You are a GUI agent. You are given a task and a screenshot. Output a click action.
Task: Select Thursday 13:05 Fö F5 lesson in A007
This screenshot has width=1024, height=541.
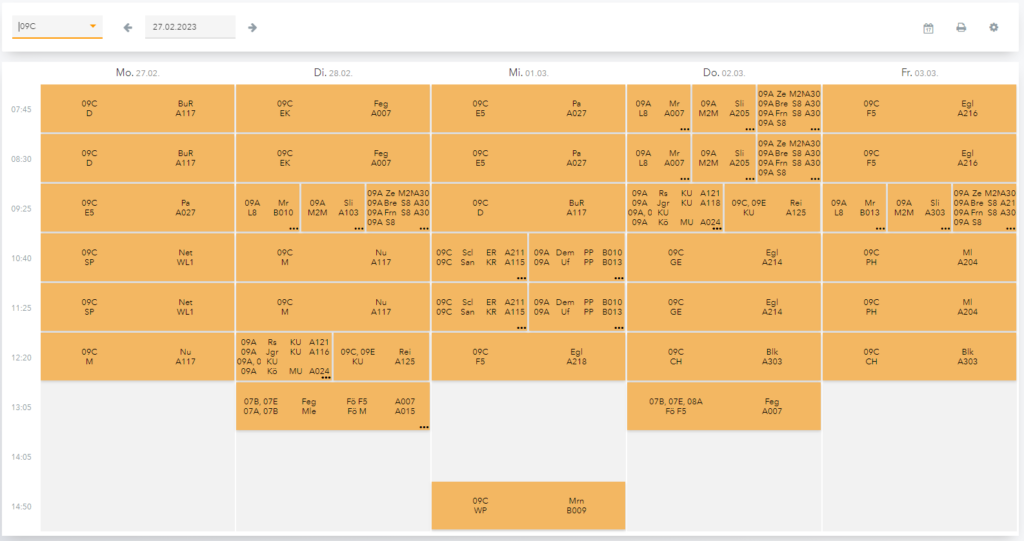[723, 406]
